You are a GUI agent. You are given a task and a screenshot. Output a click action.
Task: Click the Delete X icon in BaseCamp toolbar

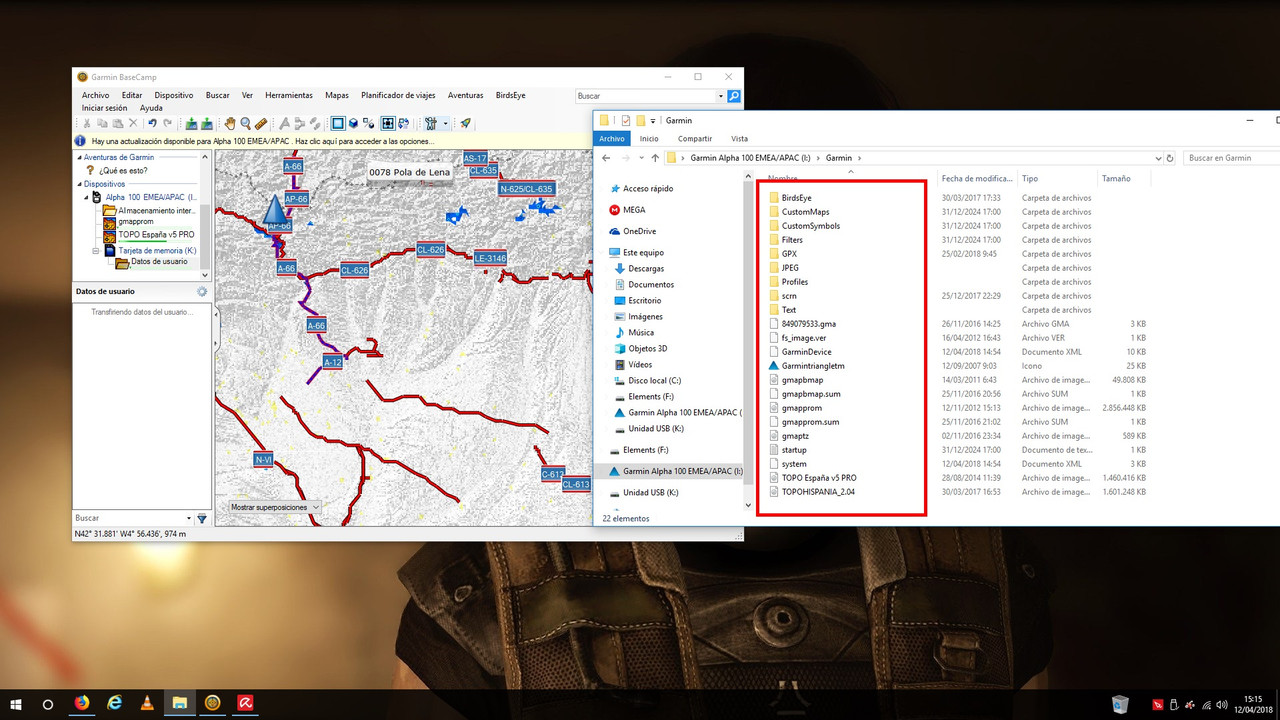point(133,123)
